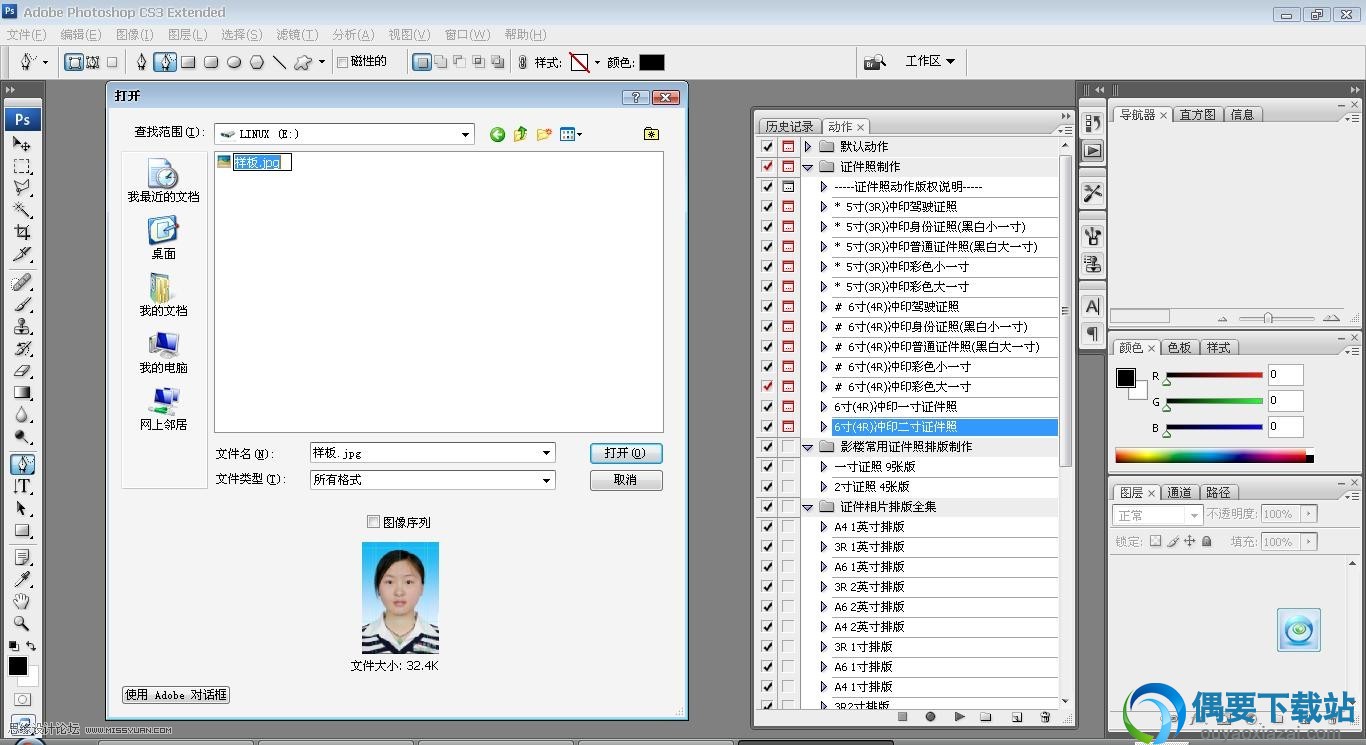Image resolution: width=1366 pixels, height=745 pixels.
Task: Create a new folder in Open dialog
Action: (x=544, y=134)
